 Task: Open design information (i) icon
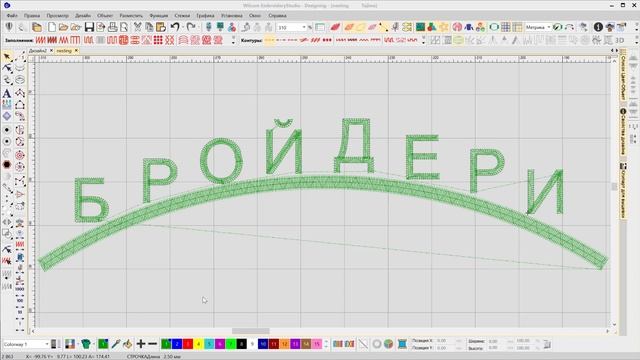click(598, 27)
